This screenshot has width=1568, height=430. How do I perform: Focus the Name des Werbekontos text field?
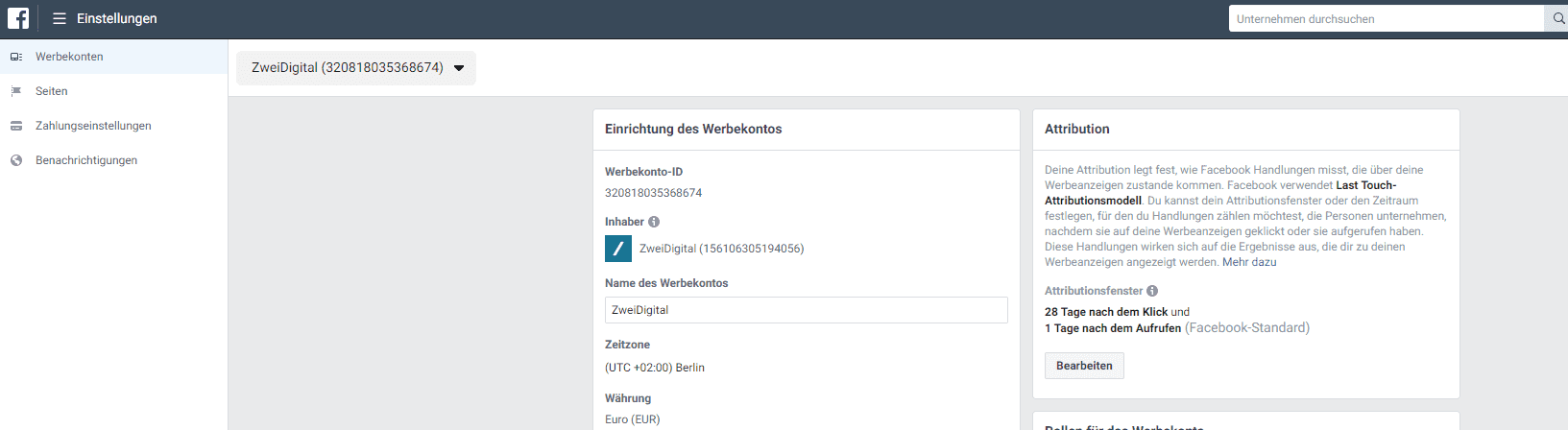(x=806, y=310)
